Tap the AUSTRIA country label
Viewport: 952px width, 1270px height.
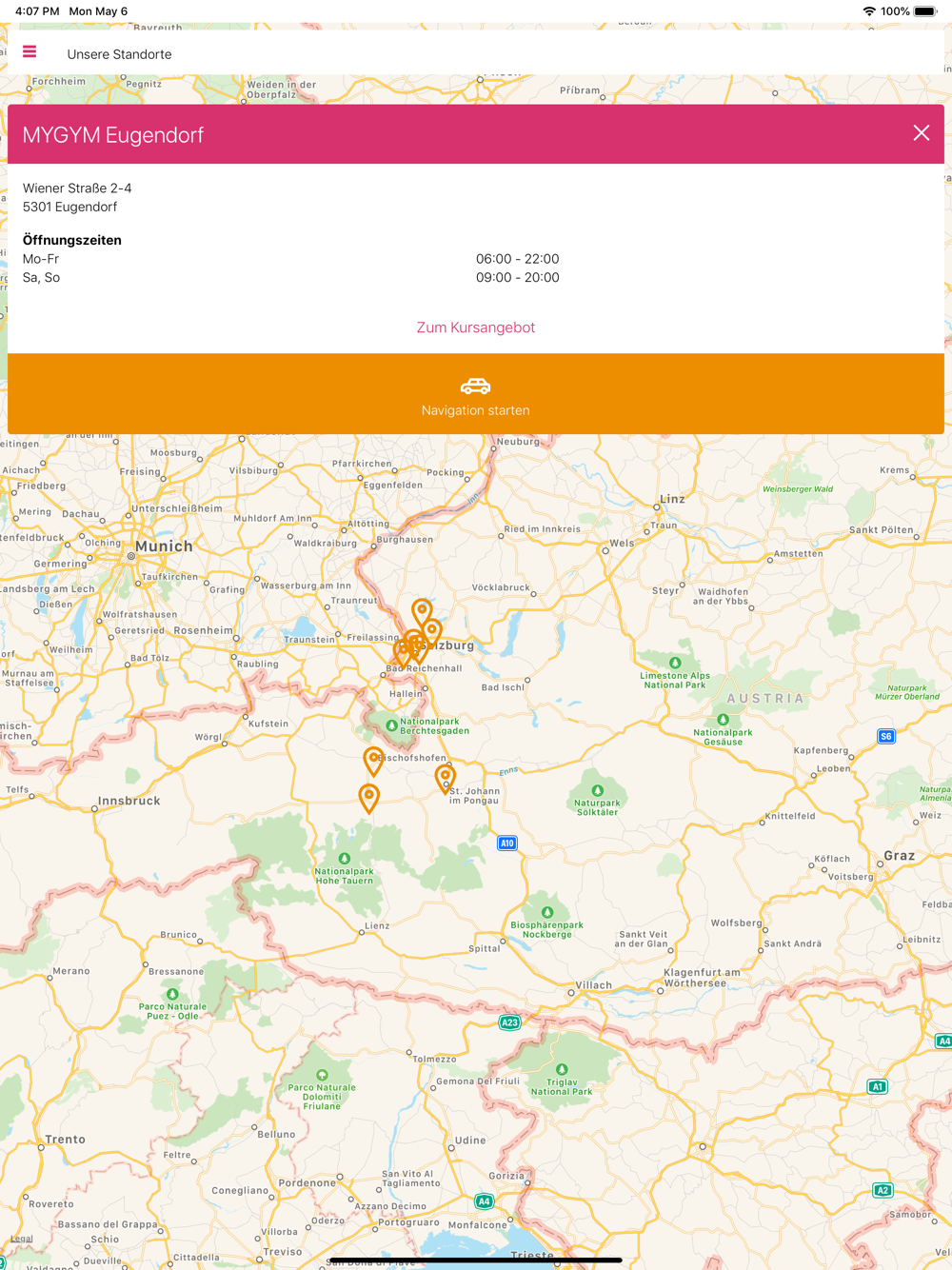tap(765, 698)
